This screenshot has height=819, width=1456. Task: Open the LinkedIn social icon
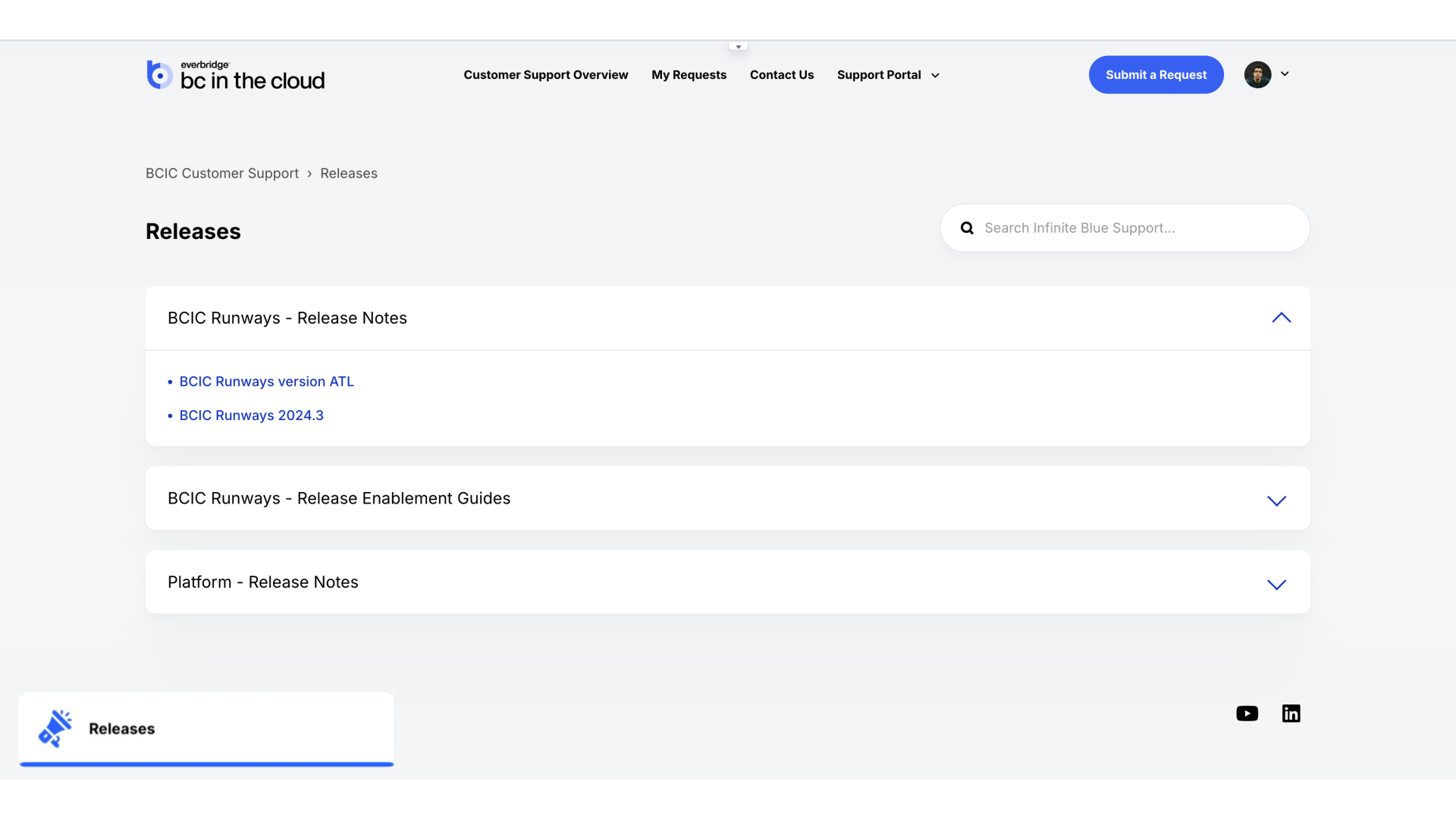[1291, 714]
